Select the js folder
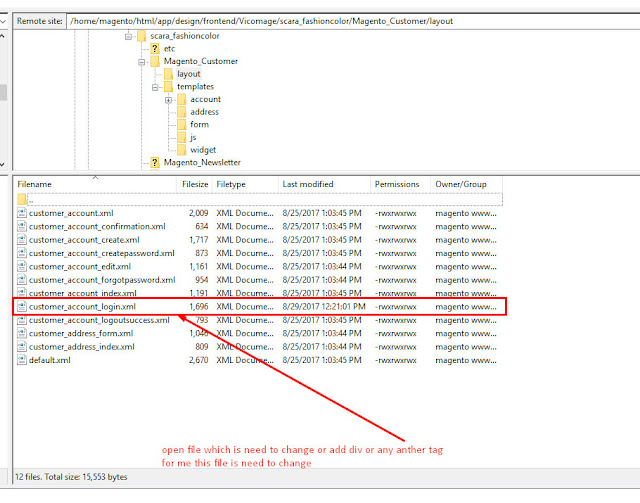This screenshot has height=503, width=640. 193,137
